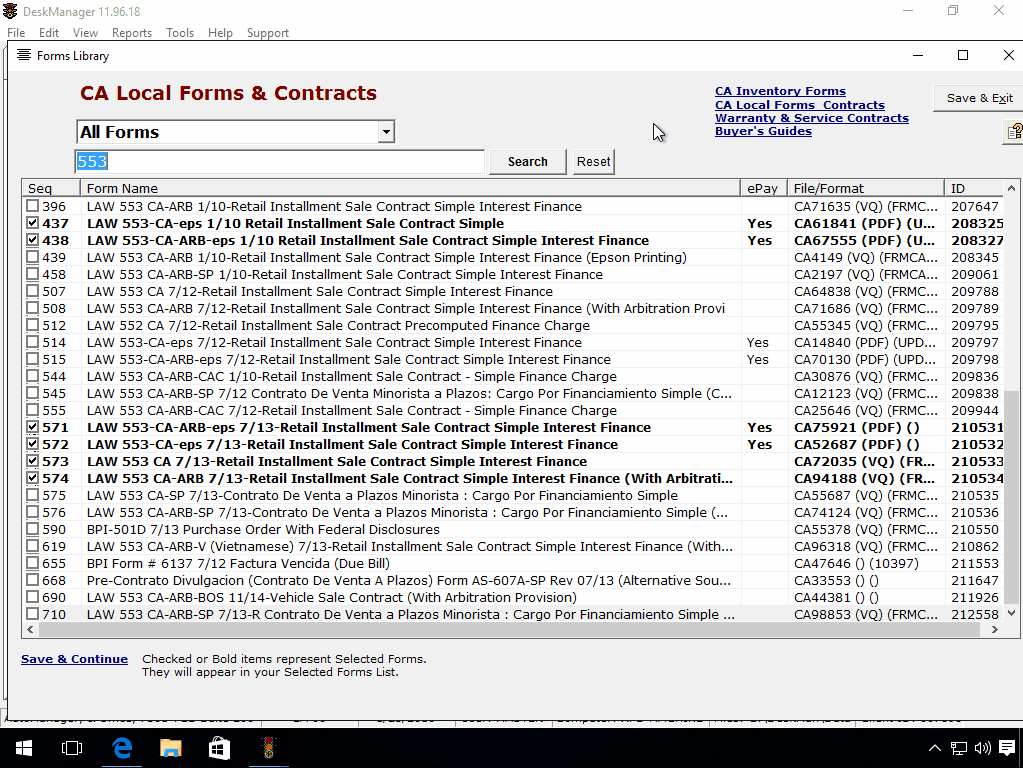Viewport: 1023px width, 768px height.
Task: Follow the Buyer's Guides link
Action: 762,130
